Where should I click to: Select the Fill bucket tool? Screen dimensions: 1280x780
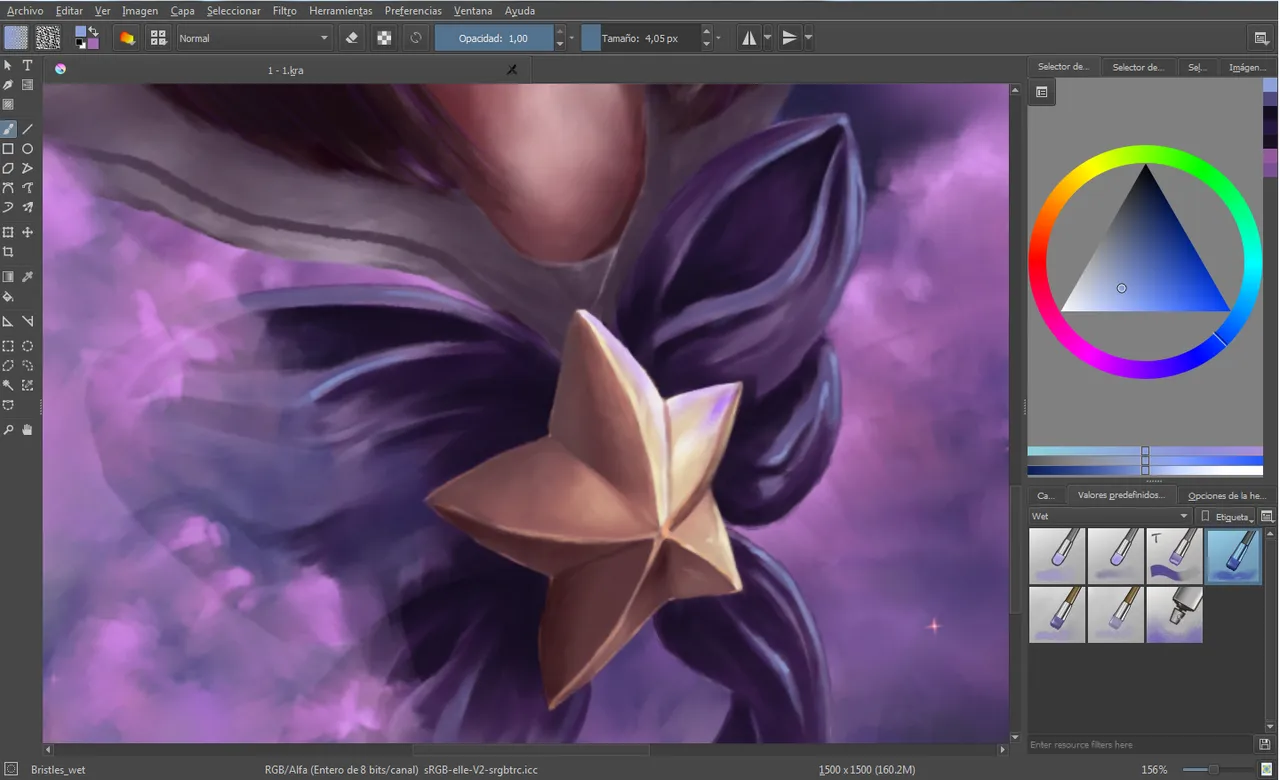coord(8,297)
